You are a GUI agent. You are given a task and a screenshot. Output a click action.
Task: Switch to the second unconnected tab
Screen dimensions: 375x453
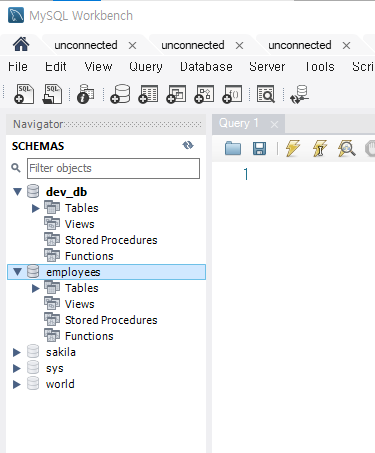pos(193,45)
